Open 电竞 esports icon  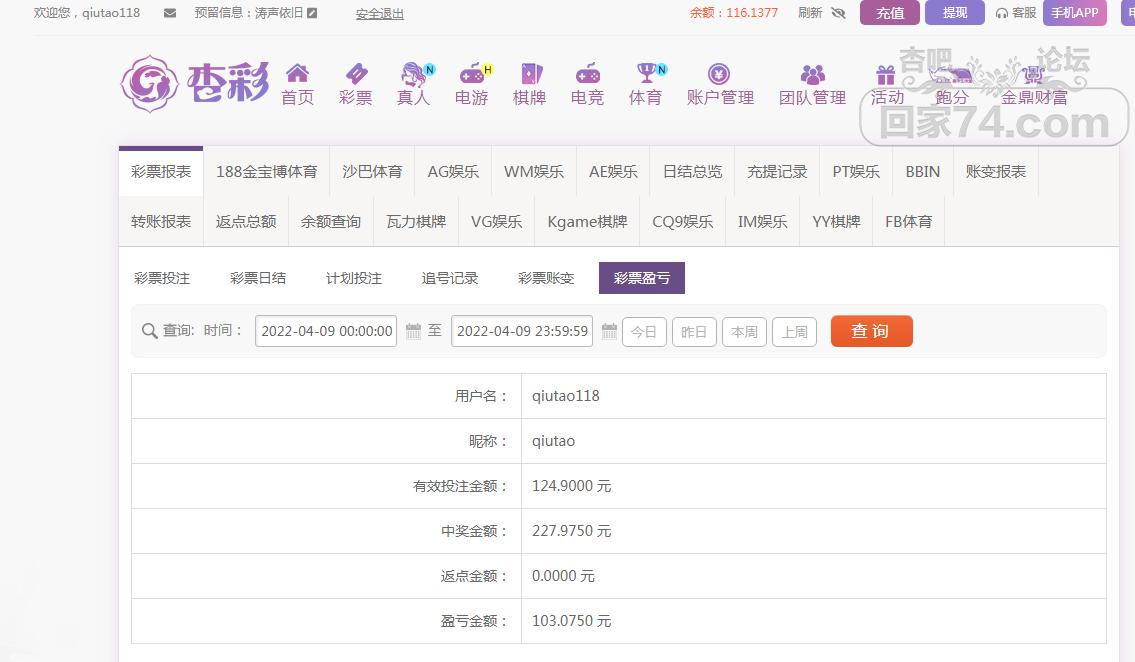tap(587, 73)
